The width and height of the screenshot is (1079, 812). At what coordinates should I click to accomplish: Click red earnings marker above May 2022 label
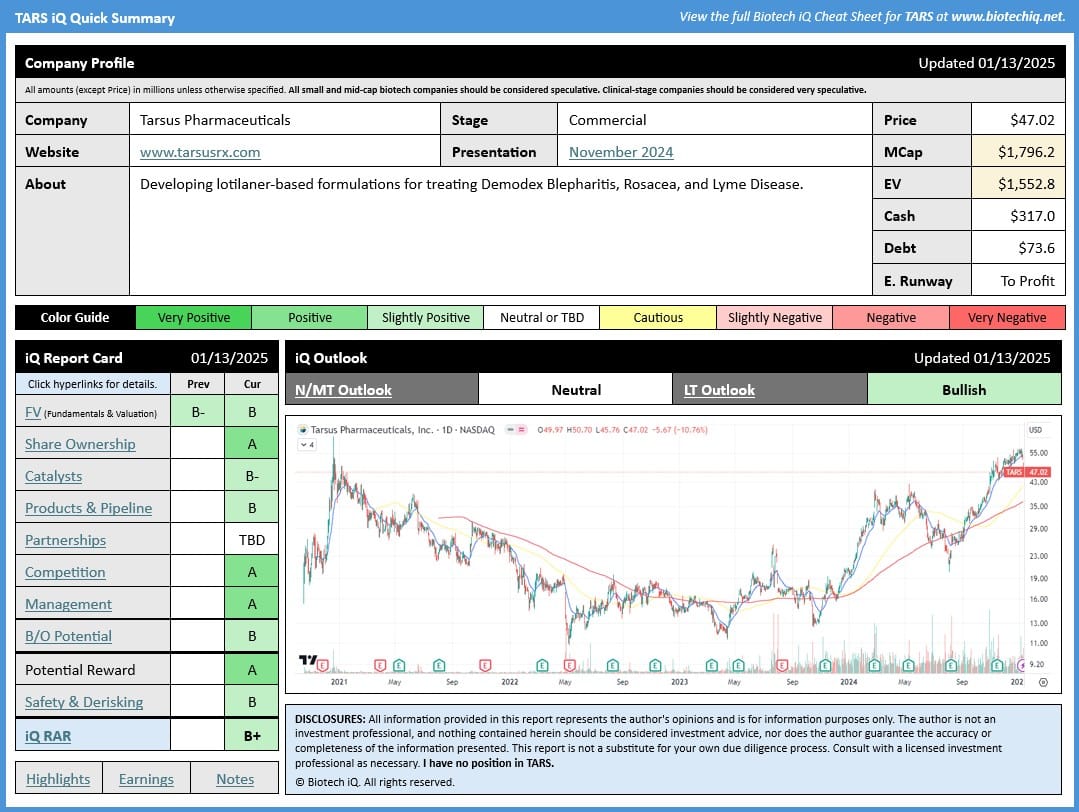point(570,665)
